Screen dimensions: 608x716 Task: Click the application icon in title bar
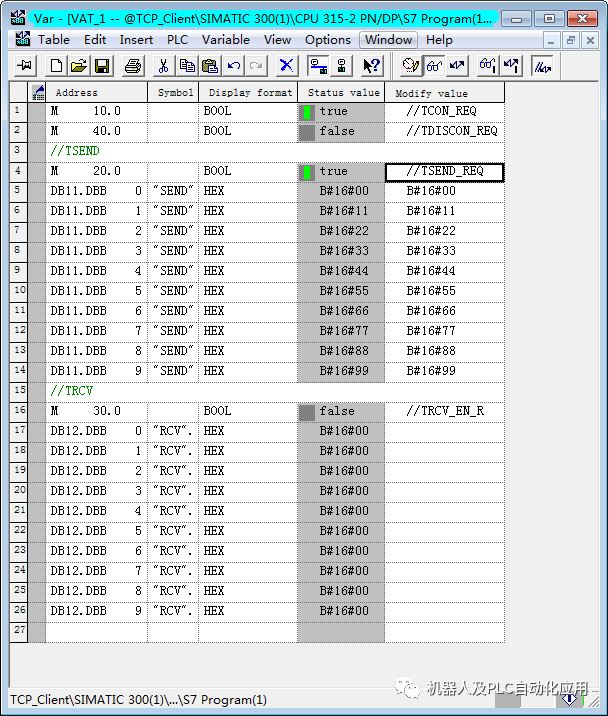click(18, 18)
